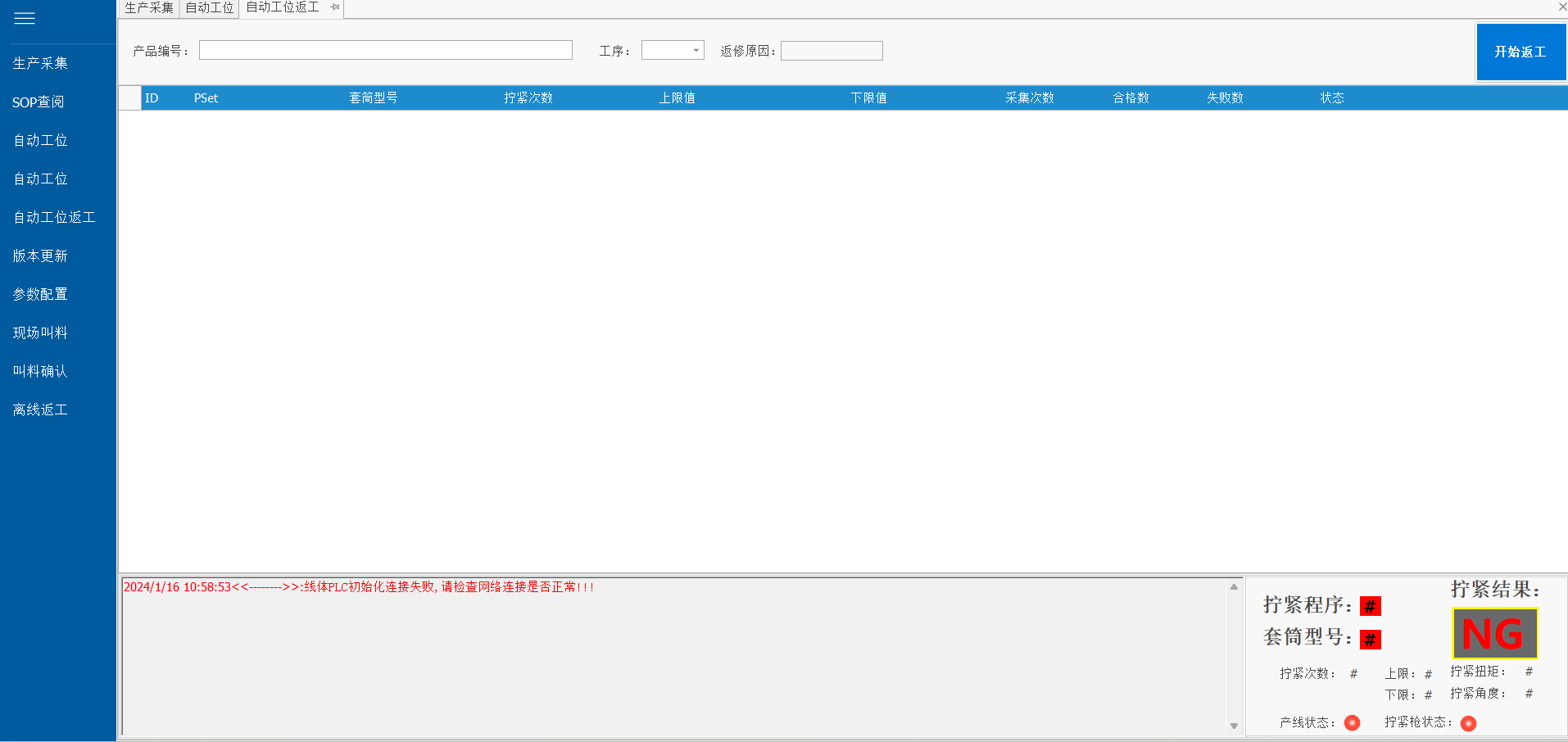Sort by the PSet column header

point(206,97)
